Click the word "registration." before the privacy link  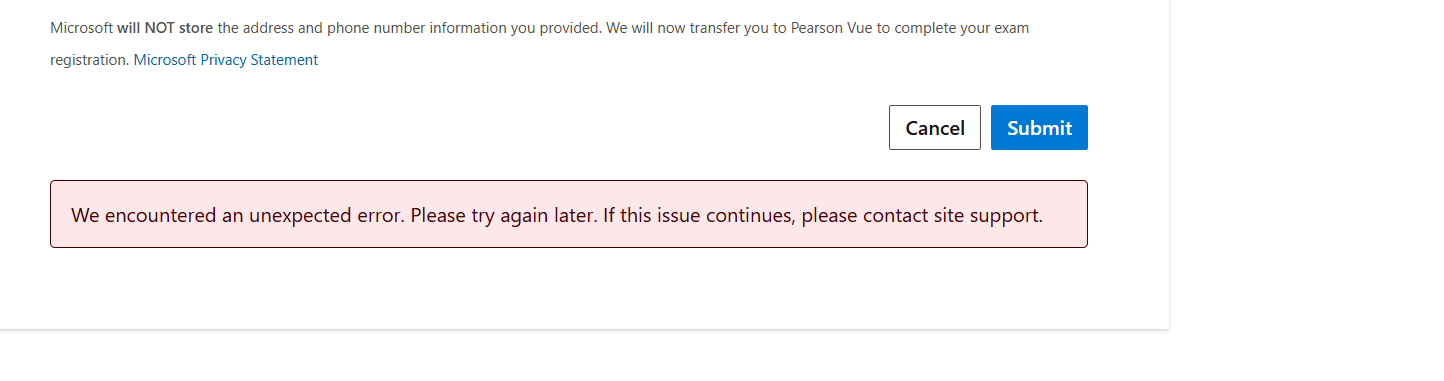pos(90,60)
